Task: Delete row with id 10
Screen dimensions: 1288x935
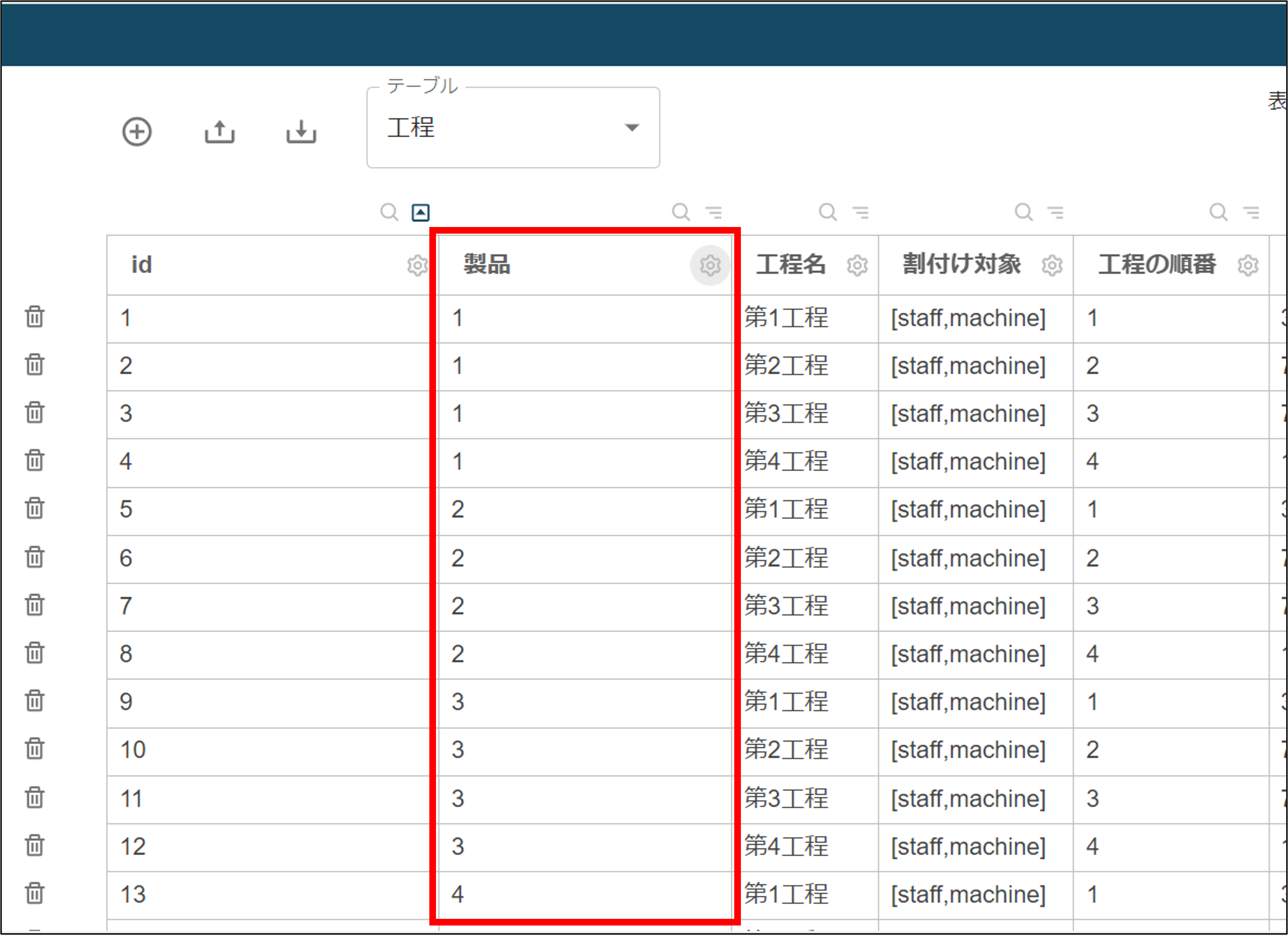Action: [x=35, y=749]
